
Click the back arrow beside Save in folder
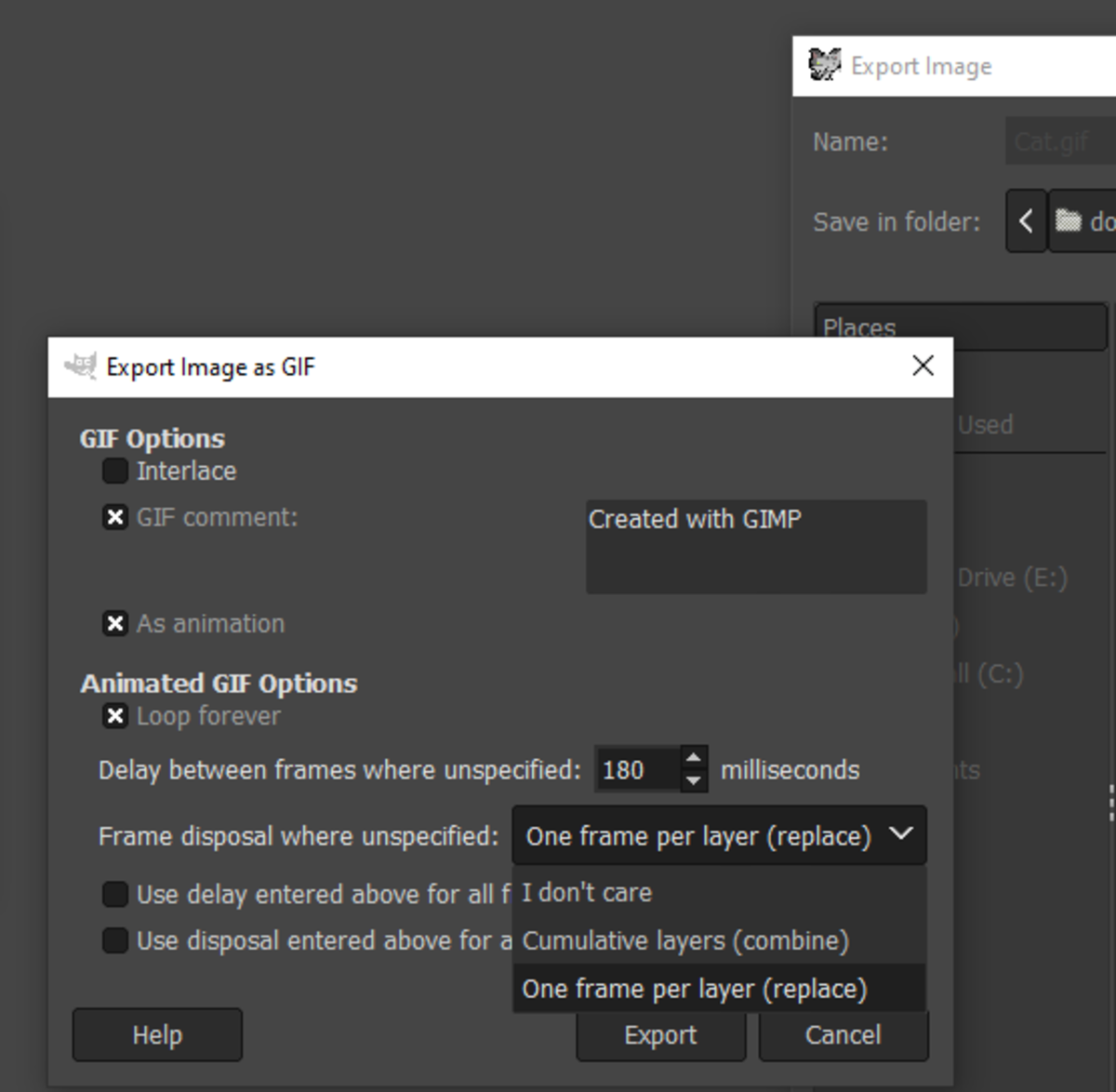tap(1026, 221)
